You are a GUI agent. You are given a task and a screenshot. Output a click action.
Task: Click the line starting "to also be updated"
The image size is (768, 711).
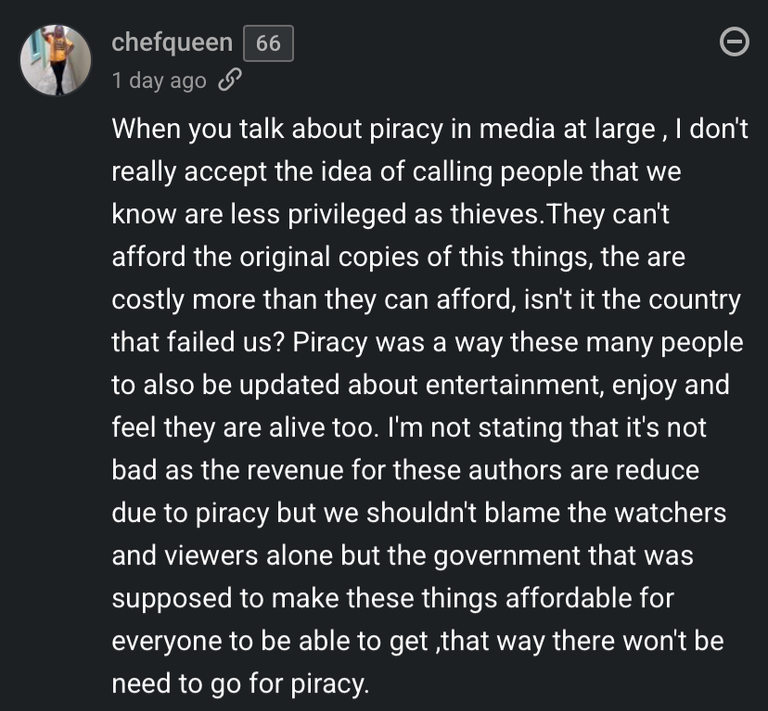click(420, 385)
